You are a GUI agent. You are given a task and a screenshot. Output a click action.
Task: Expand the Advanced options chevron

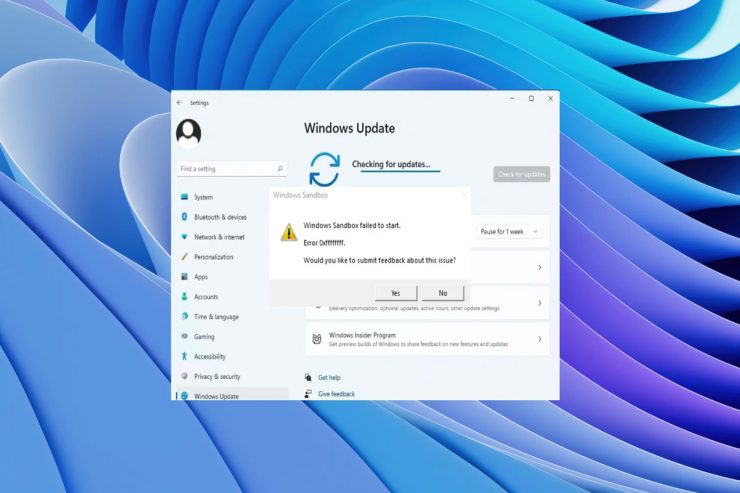539,302
